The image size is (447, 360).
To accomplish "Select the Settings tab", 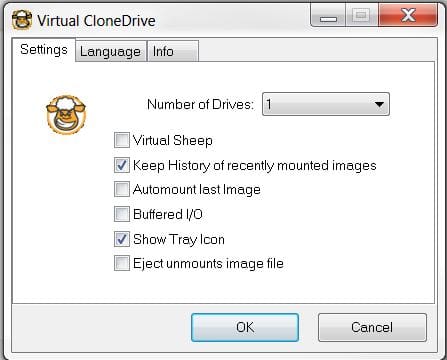I will coord(44,50).
